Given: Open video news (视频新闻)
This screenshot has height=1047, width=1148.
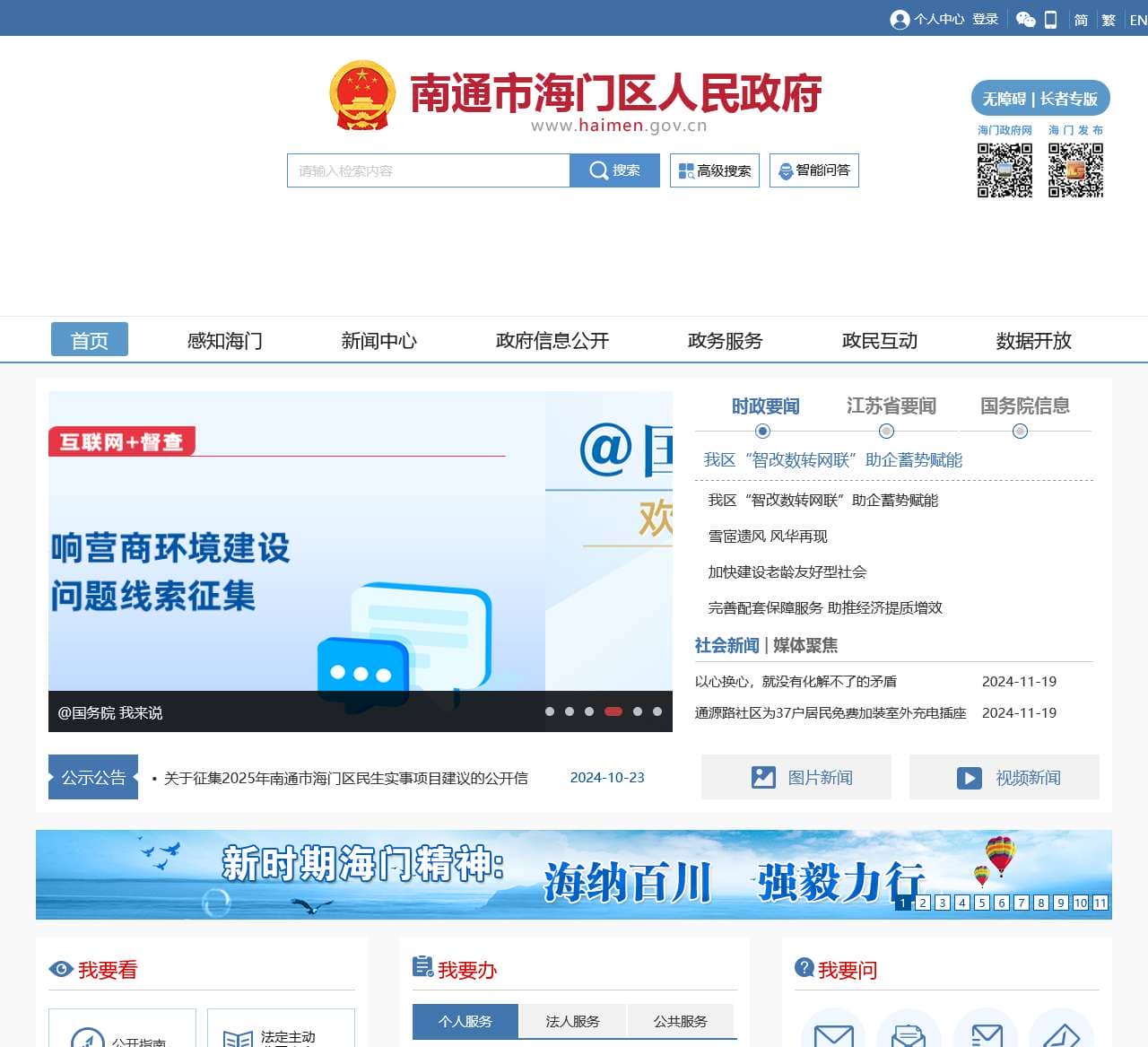Looking at the screenshot, I should click(x=1004, y=777).
